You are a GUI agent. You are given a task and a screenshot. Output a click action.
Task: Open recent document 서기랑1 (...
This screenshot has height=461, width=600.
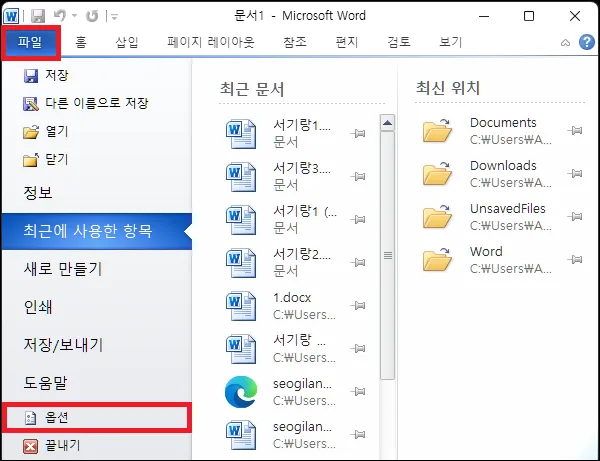click(x=296, y=220)
